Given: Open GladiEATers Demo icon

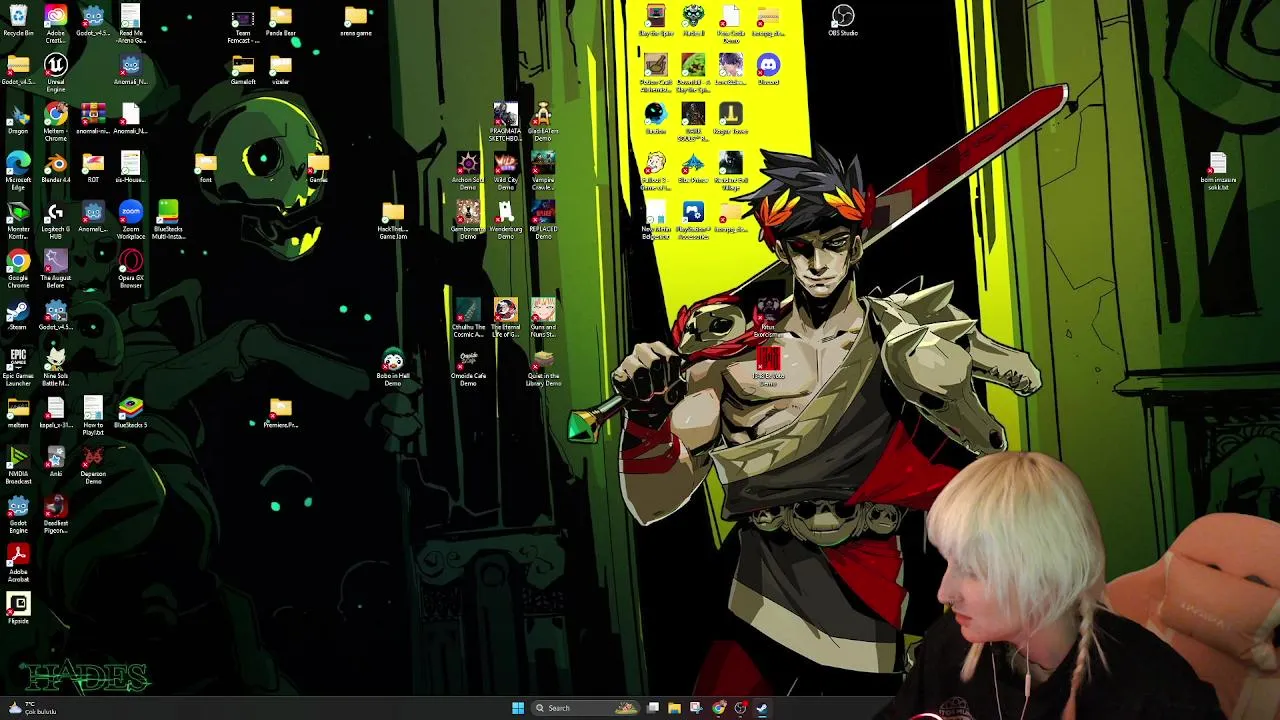Looking at the screenshot, I should pyautogui.click(x=543, y=122).
